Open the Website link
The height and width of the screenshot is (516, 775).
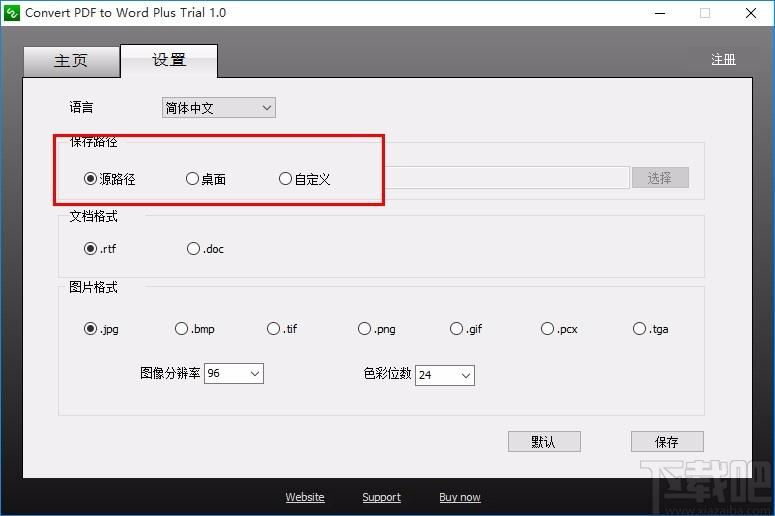tap(305, 497)
